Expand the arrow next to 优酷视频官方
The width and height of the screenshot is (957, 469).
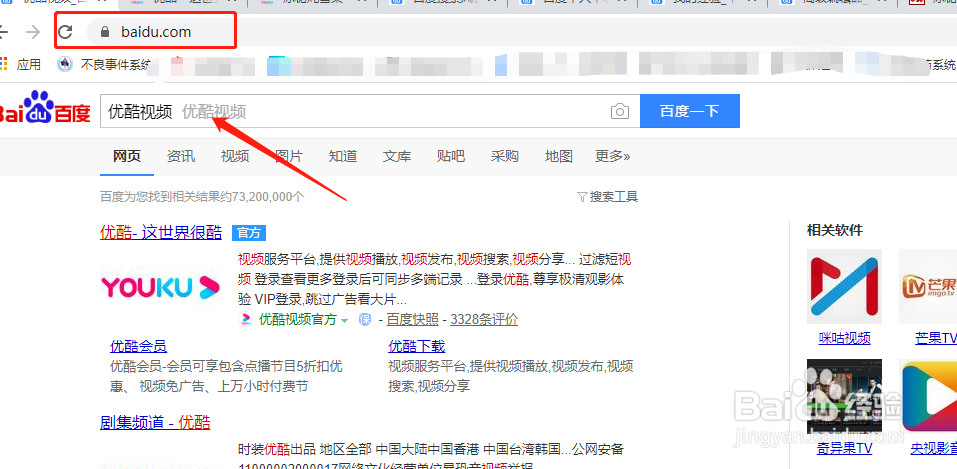coord(344,321)
